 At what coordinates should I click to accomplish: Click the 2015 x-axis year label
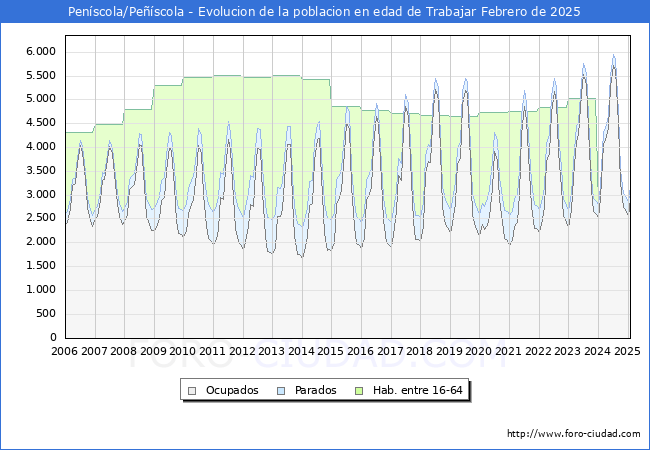pos(331,351)
